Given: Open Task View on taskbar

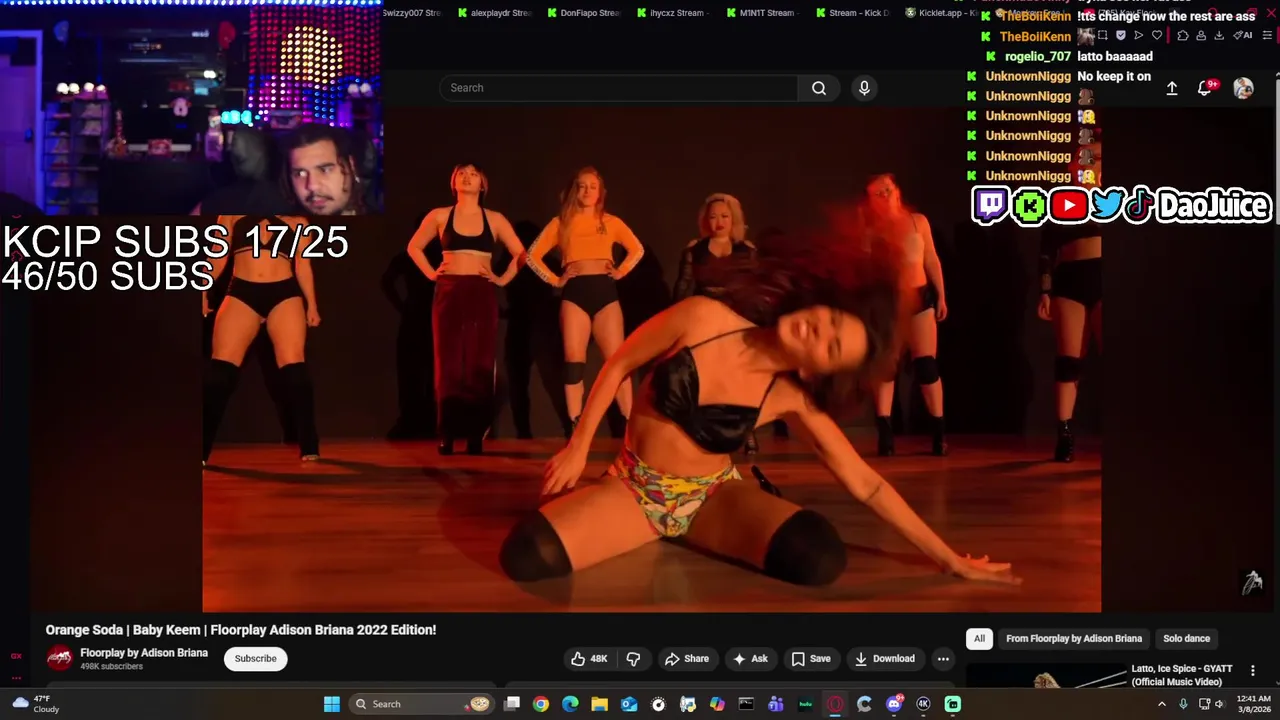Looking at the screenshot, I should [x=512, y=704].
